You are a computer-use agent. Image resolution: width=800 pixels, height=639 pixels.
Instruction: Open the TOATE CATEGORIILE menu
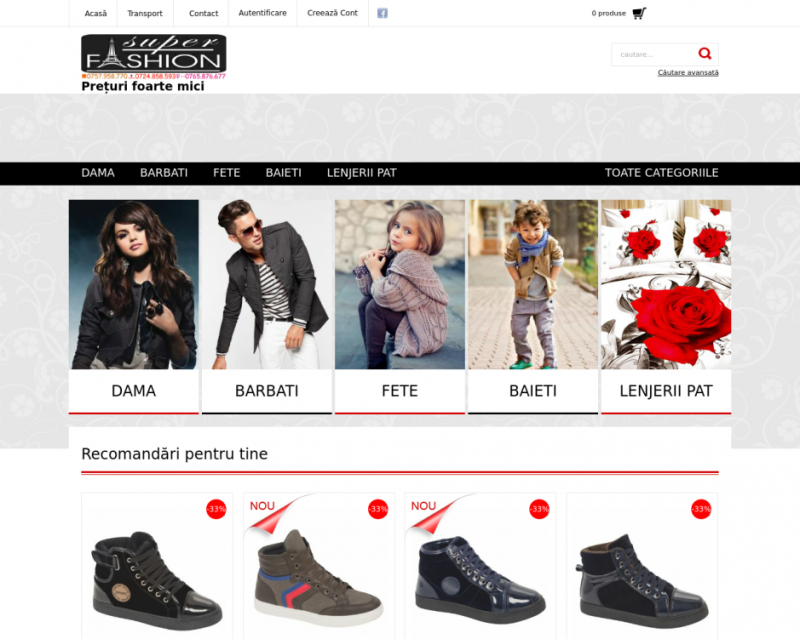(x=661, y=173)
